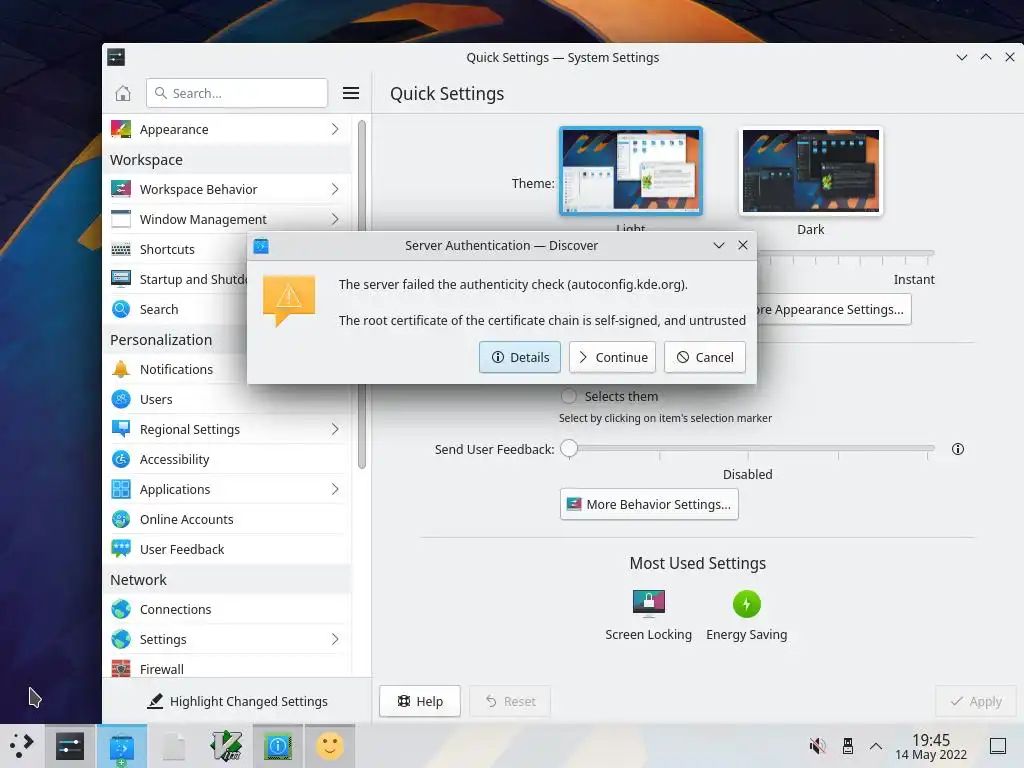
Task: Click the blank document taskbar icon
Action: (x=174, y=746)
